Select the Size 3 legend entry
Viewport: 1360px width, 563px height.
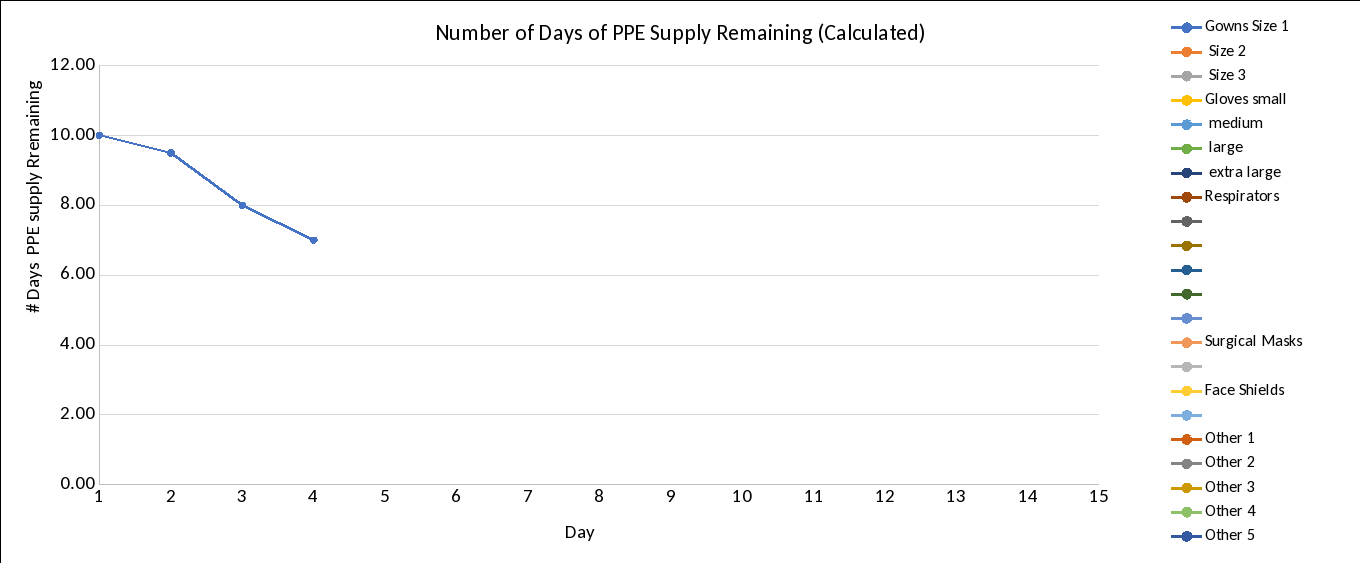1226,75
